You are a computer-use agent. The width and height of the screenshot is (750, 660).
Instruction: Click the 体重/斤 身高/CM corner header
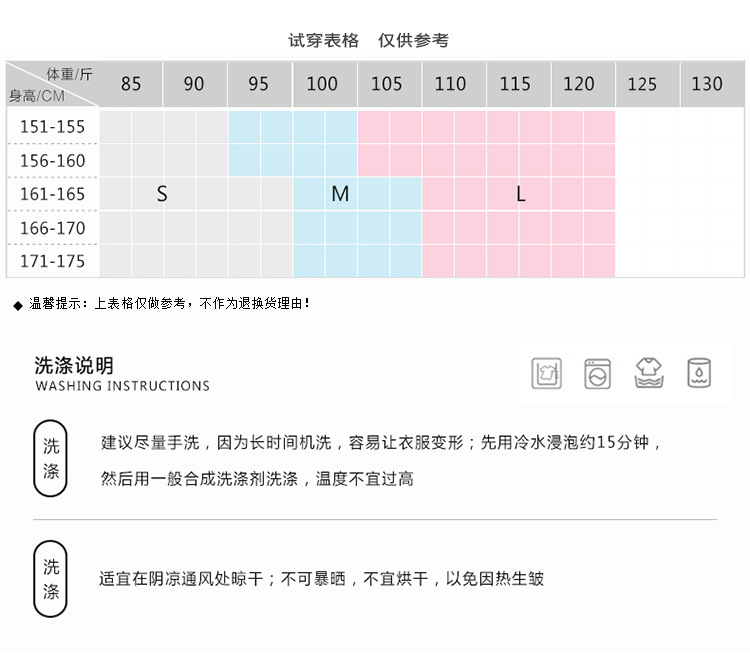click(53, 85)
